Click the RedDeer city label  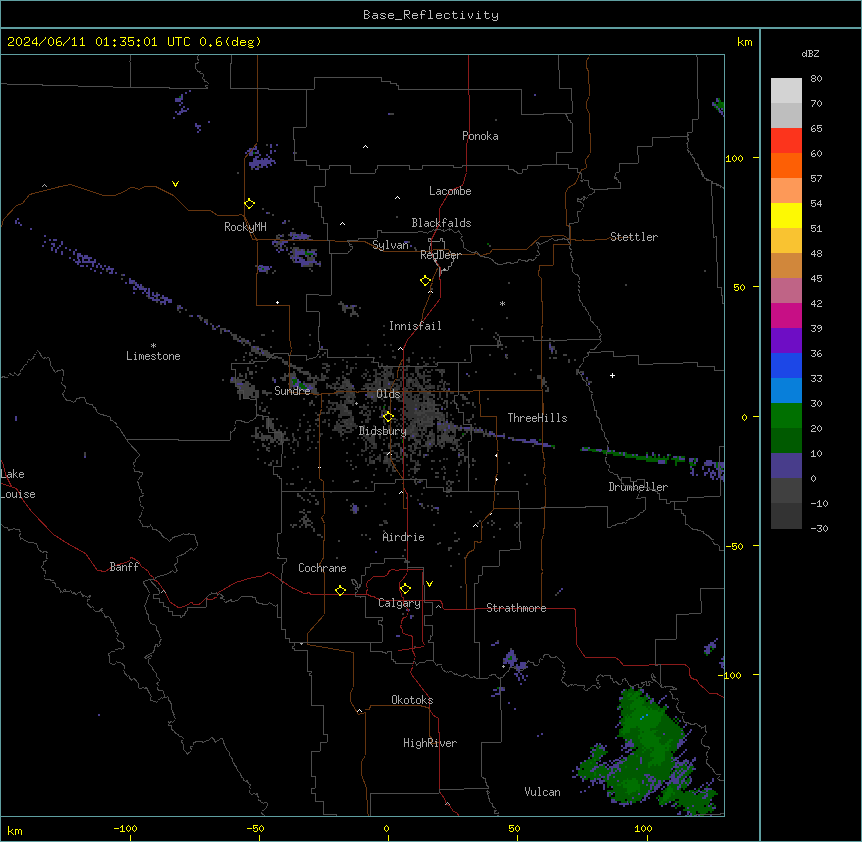(440, 255)
